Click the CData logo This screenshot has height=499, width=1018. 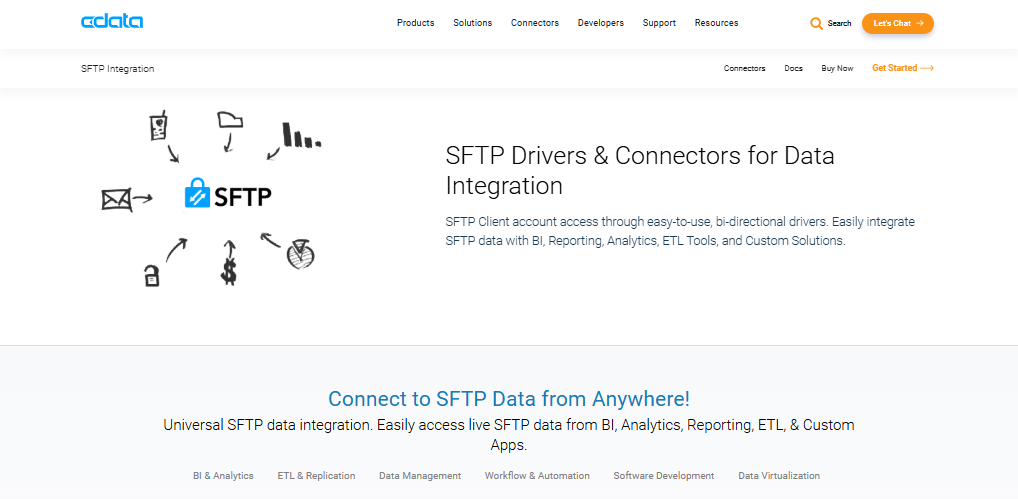[112, 22]
